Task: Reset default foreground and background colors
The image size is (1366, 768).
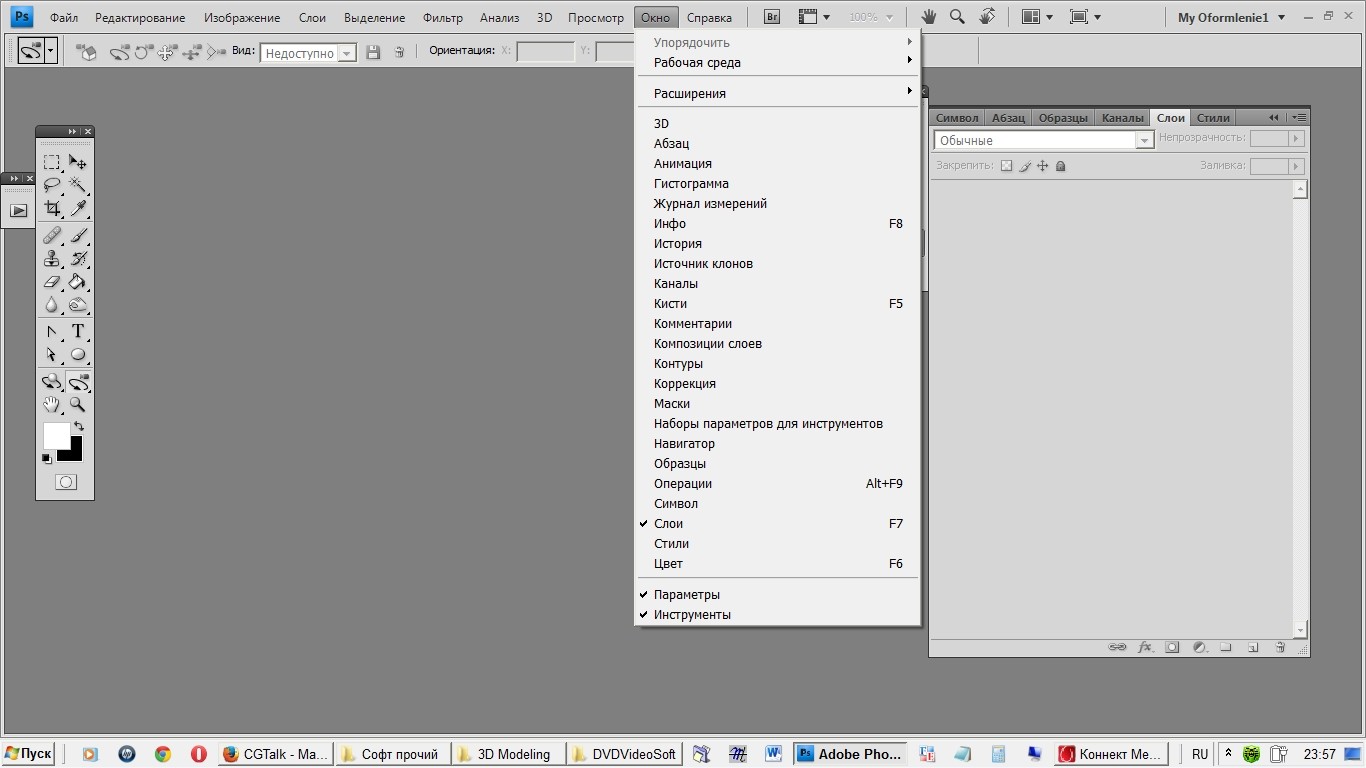Action: click(x=47, y=459)
